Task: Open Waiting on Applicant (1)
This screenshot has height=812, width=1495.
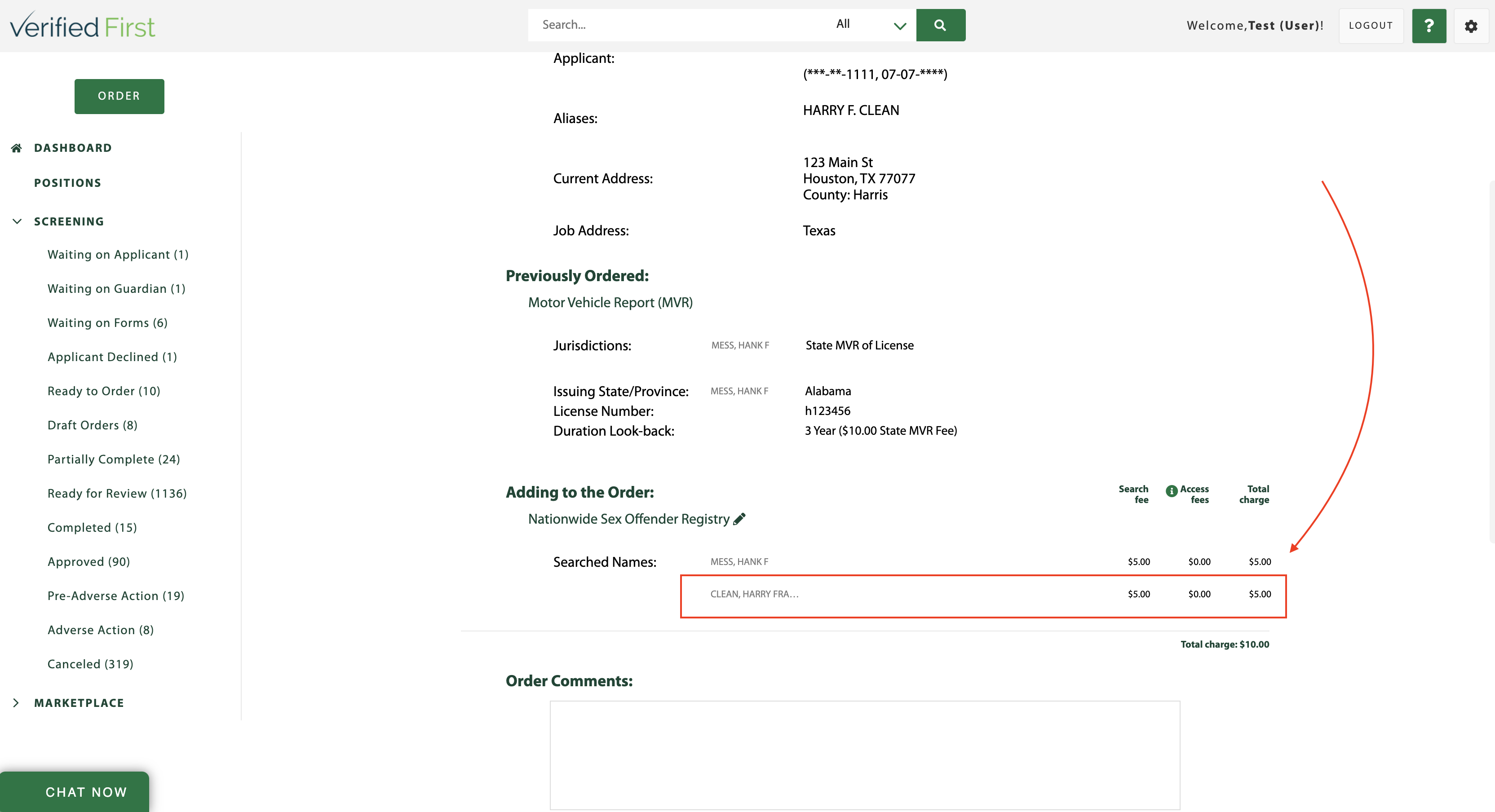Action: [x=118, y=255]
